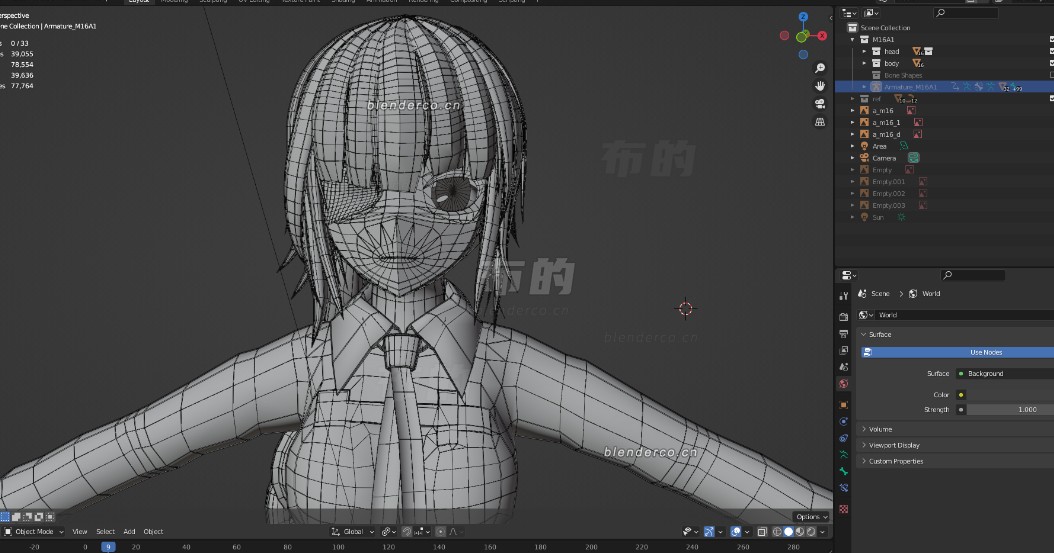Select the a_m16_d object in outliner
This screenshot has width=1054, height=553.
click(x=886, y=134)
